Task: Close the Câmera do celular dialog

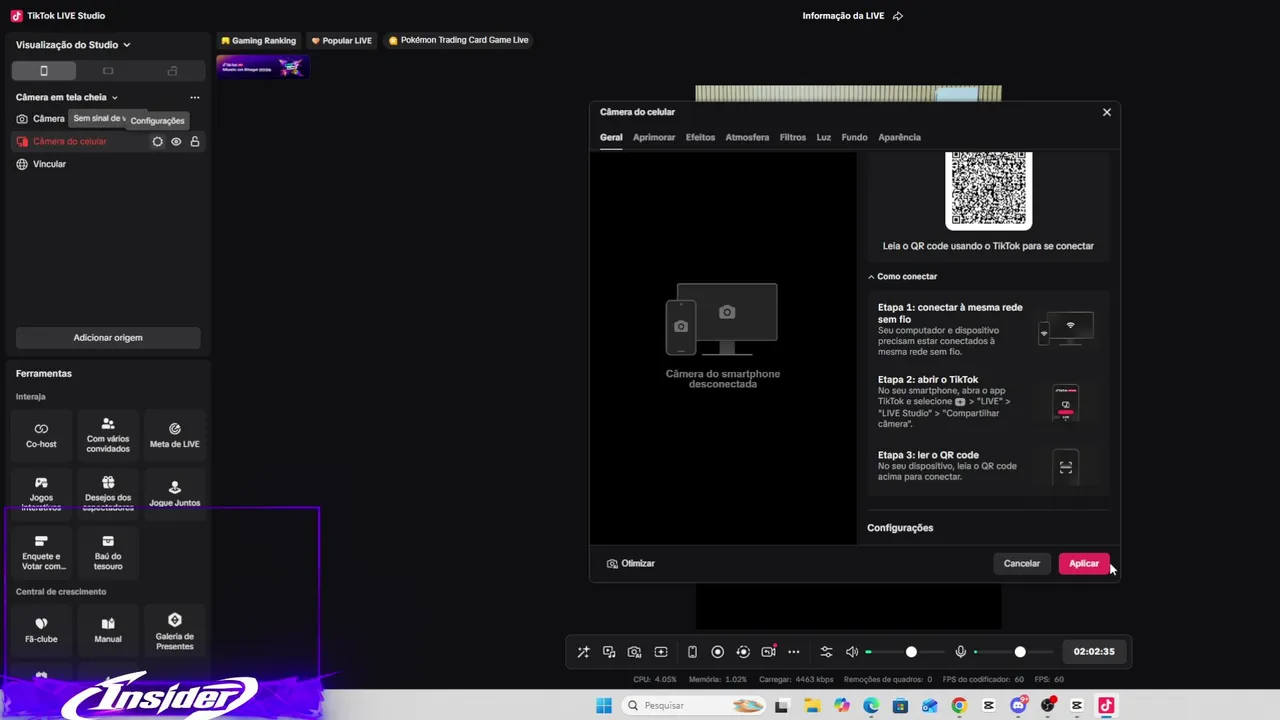Action: 1107,112
